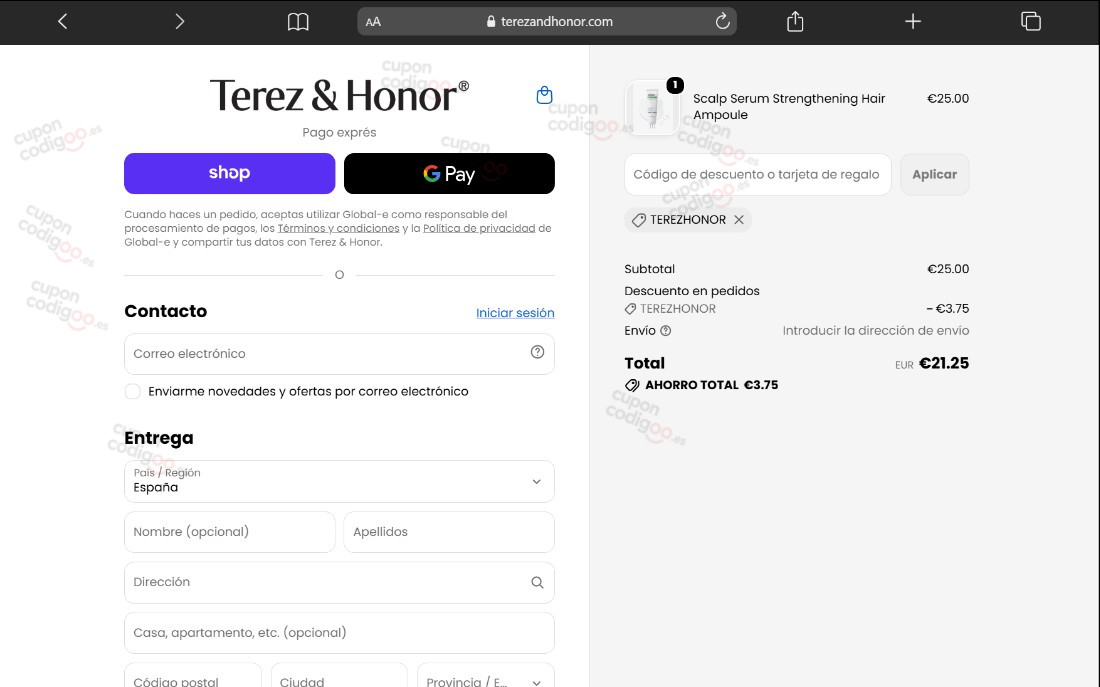Click the Pago exprés heading
Viewport: 1100px width, 687px height.
340,133
